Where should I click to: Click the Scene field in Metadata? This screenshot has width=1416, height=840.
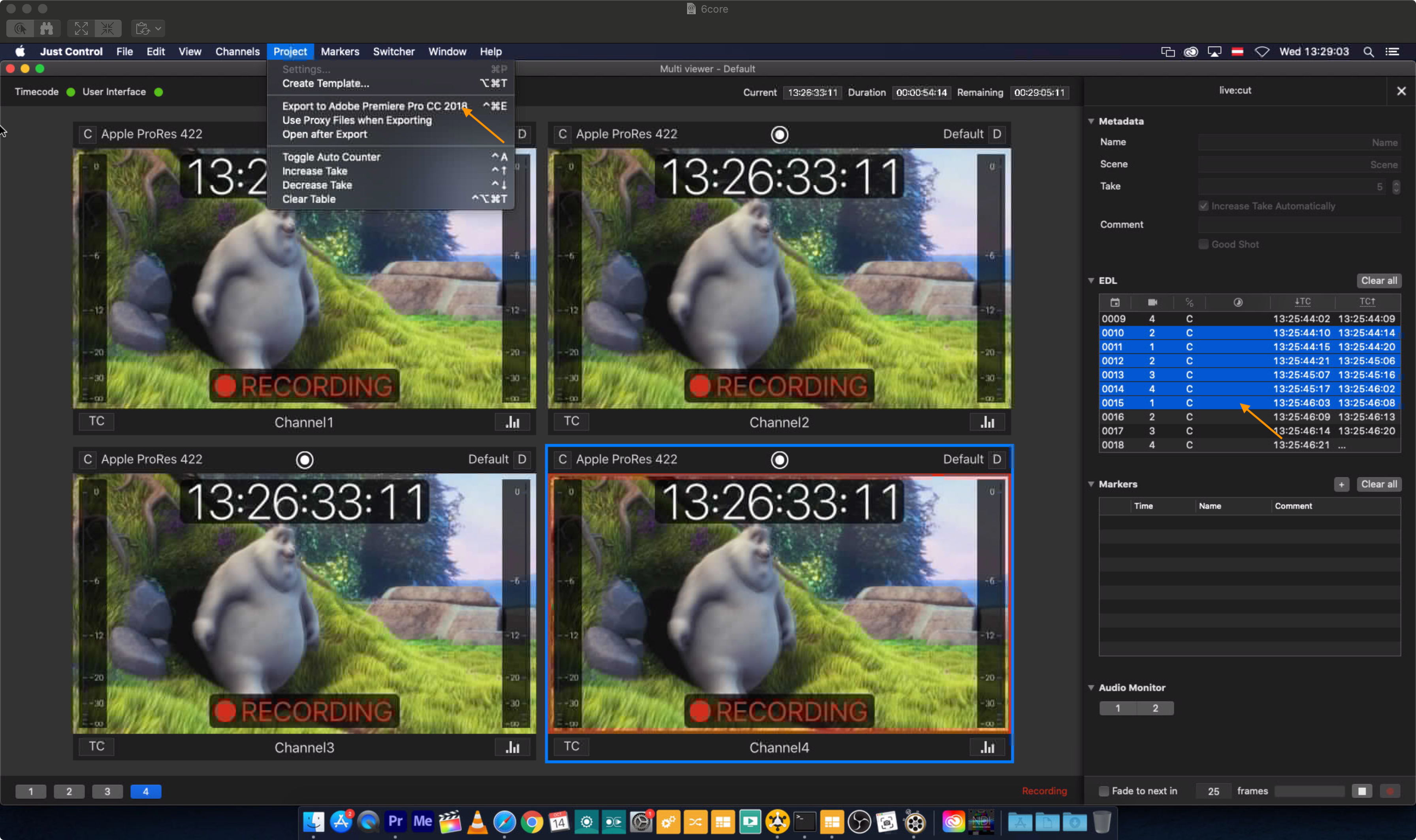coord(1299,164)
